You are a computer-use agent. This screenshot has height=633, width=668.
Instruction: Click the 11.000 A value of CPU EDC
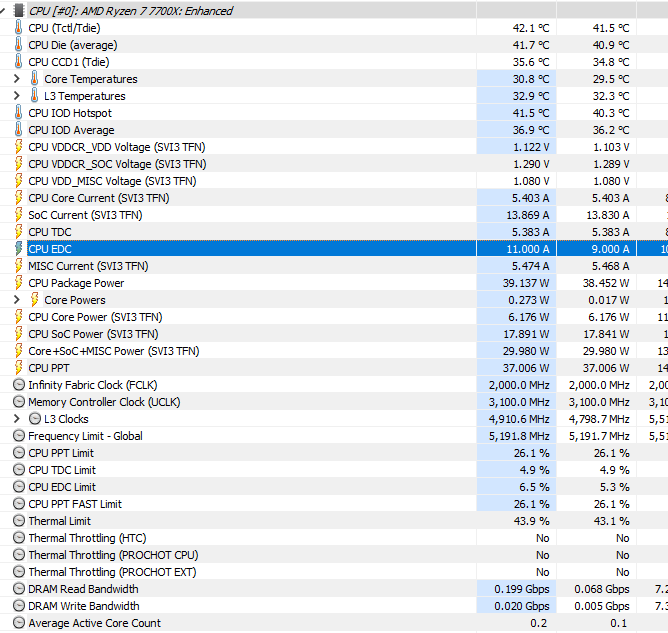click(528, 249)
